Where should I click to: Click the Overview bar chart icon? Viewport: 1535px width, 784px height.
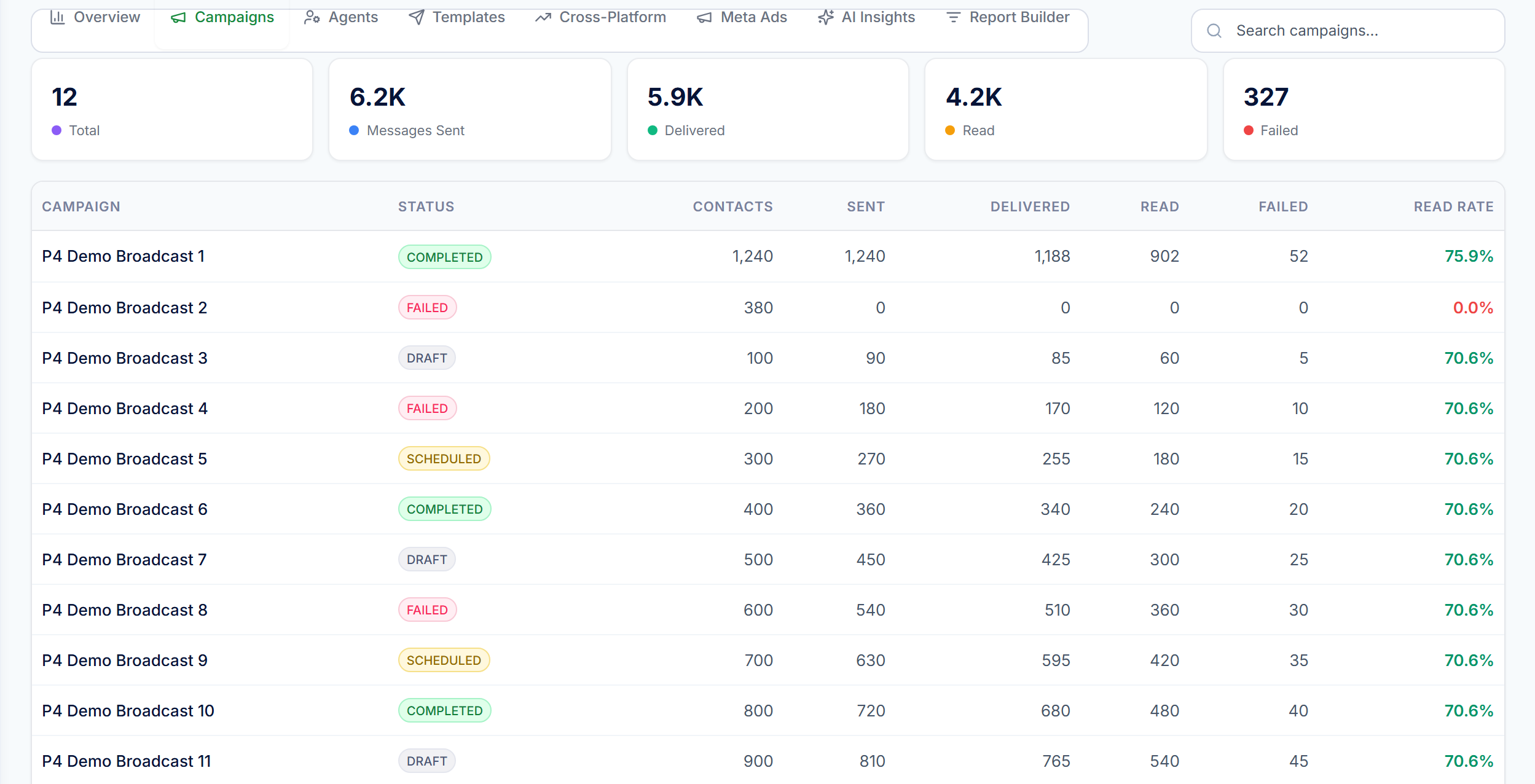pyautogui.click(x=57, y=17)
